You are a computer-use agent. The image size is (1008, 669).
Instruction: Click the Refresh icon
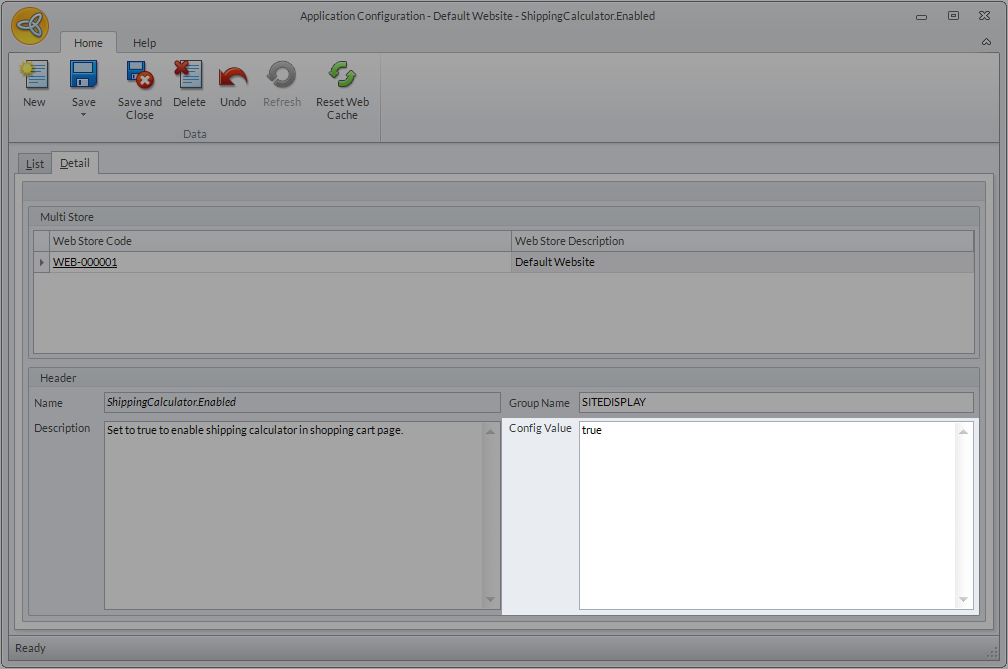tap(282, 75)
